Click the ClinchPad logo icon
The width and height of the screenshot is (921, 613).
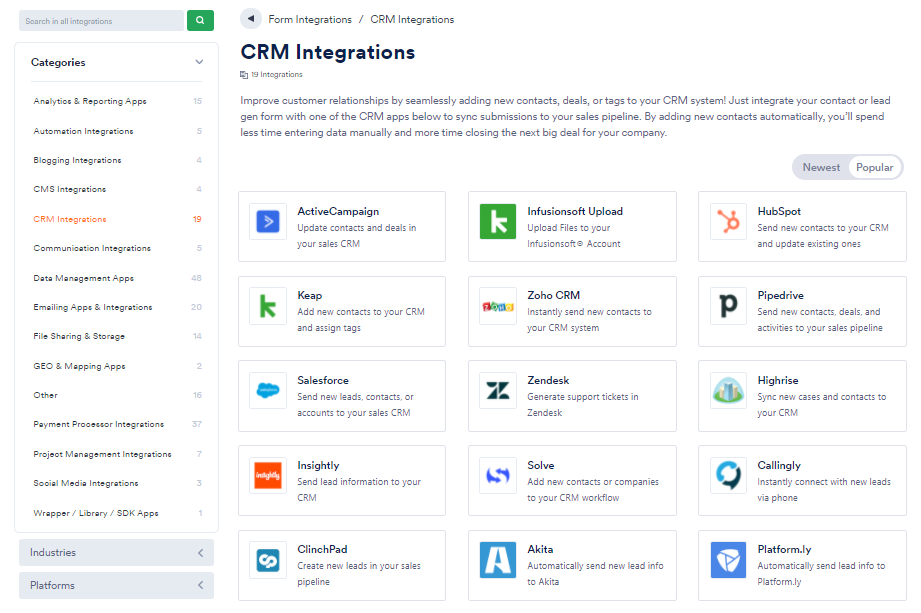tap(268, 560)
